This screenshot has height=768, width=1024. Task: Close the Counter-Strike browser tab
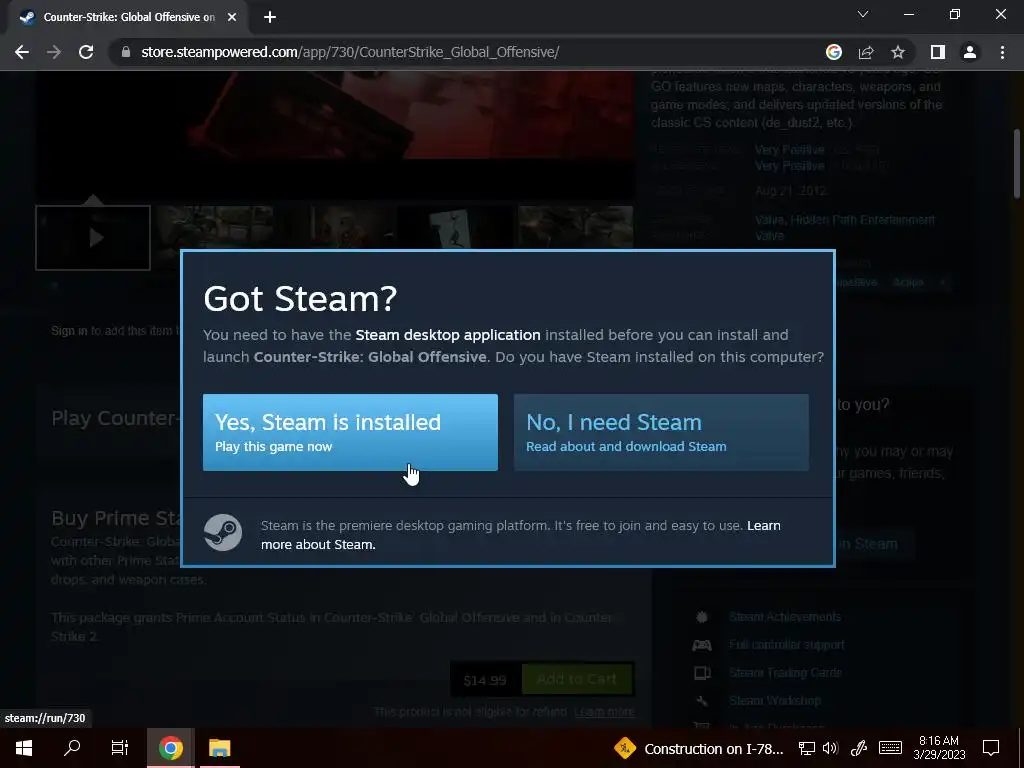pos(232,17)
